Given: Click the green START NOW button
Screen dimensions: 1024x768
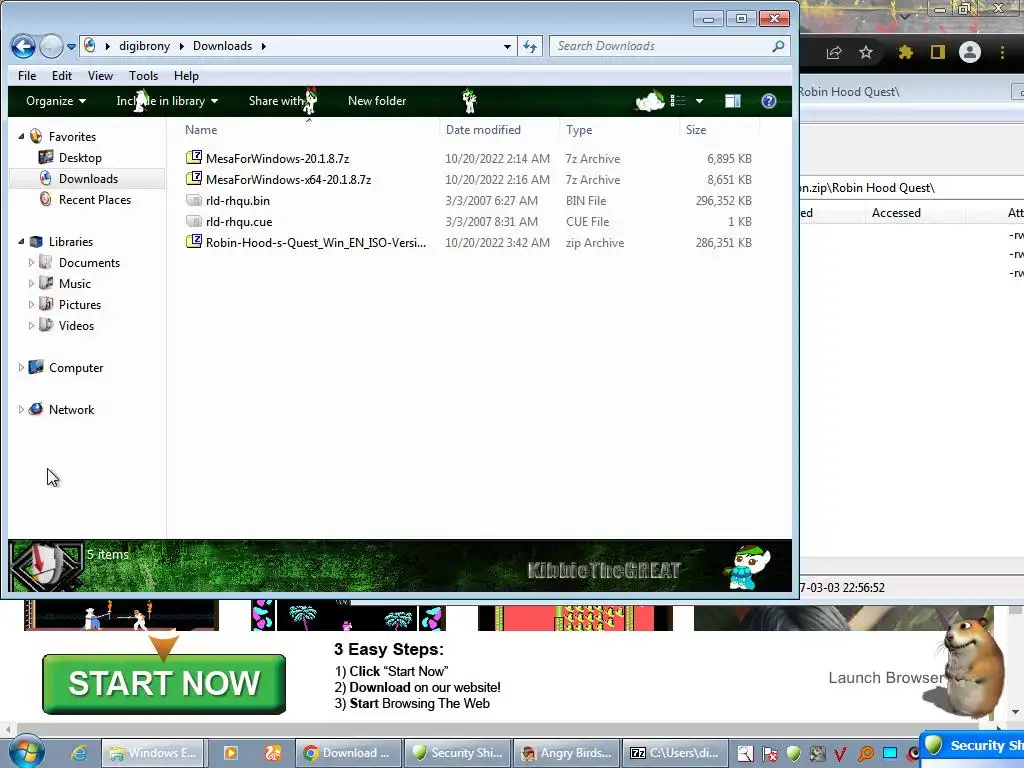Looking at the screenshot, I should tap(164, 684).
